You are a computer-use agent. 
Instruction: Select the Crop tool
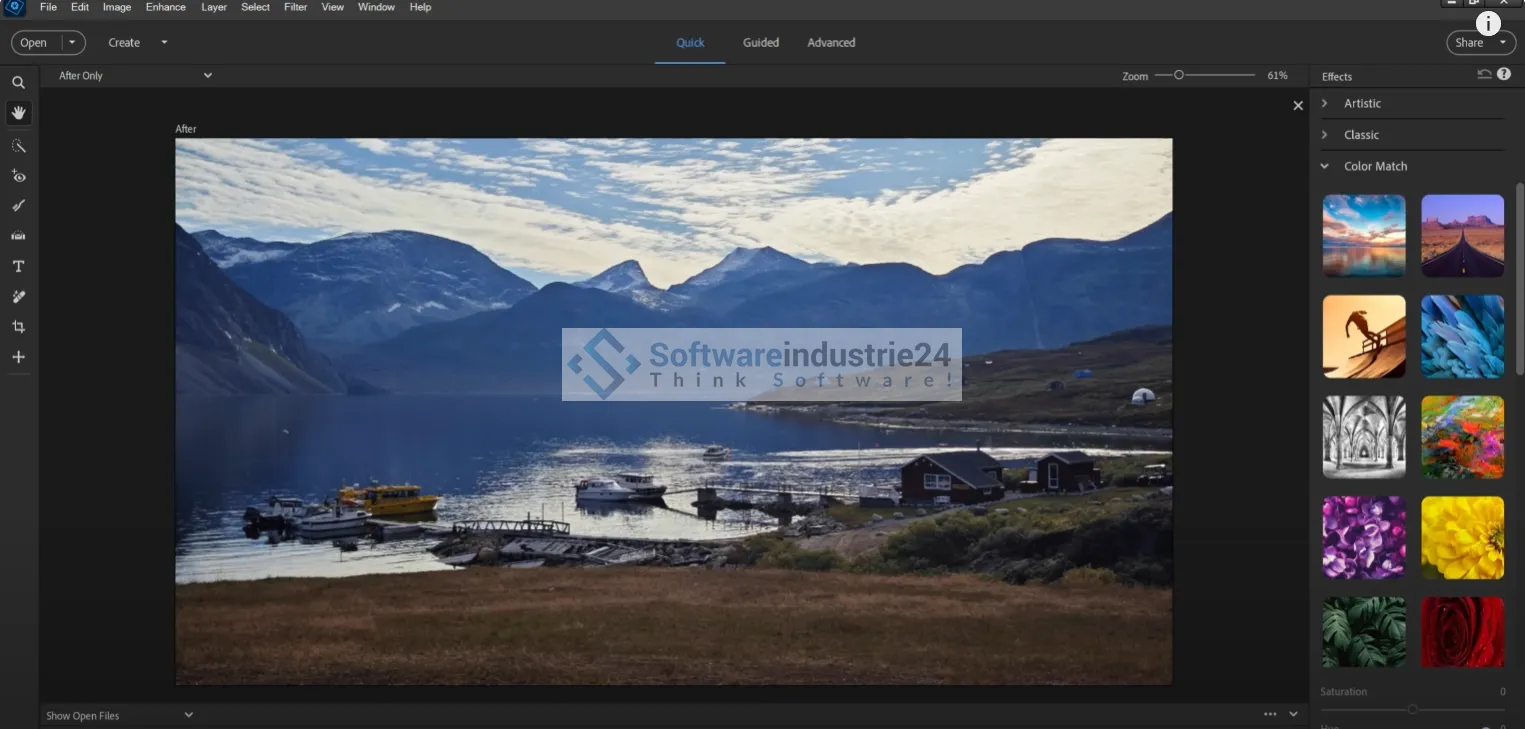18,327
